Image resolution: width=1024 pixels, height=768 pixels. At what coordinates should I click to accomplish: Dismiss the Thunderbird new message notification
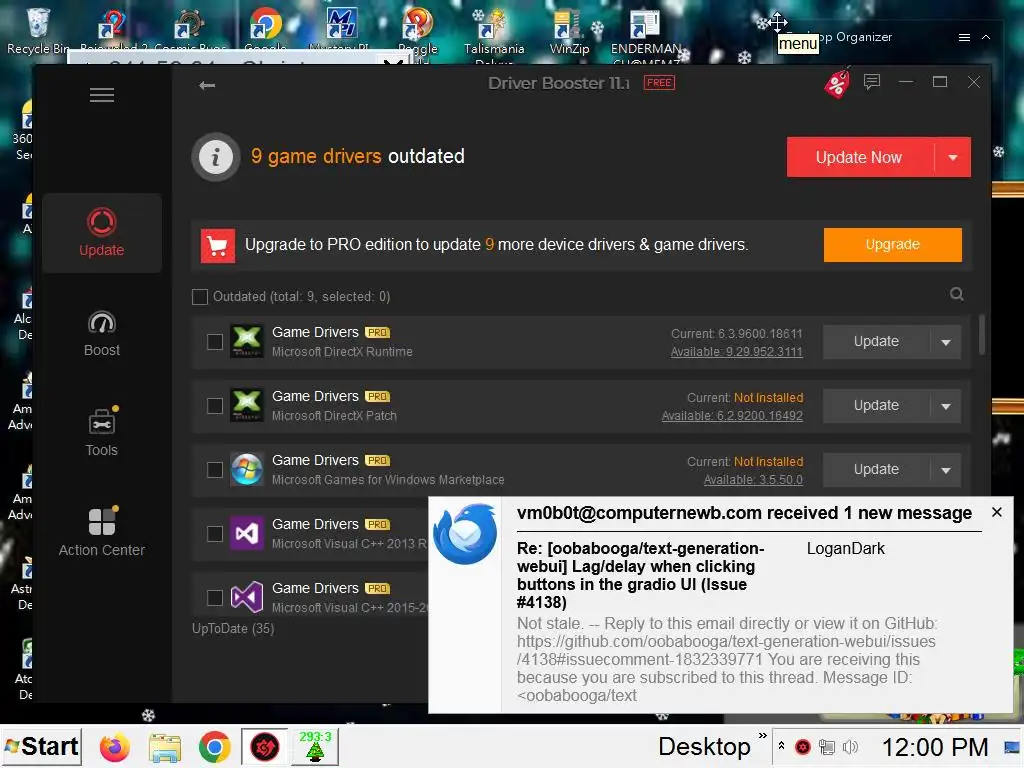pos(997,513)
